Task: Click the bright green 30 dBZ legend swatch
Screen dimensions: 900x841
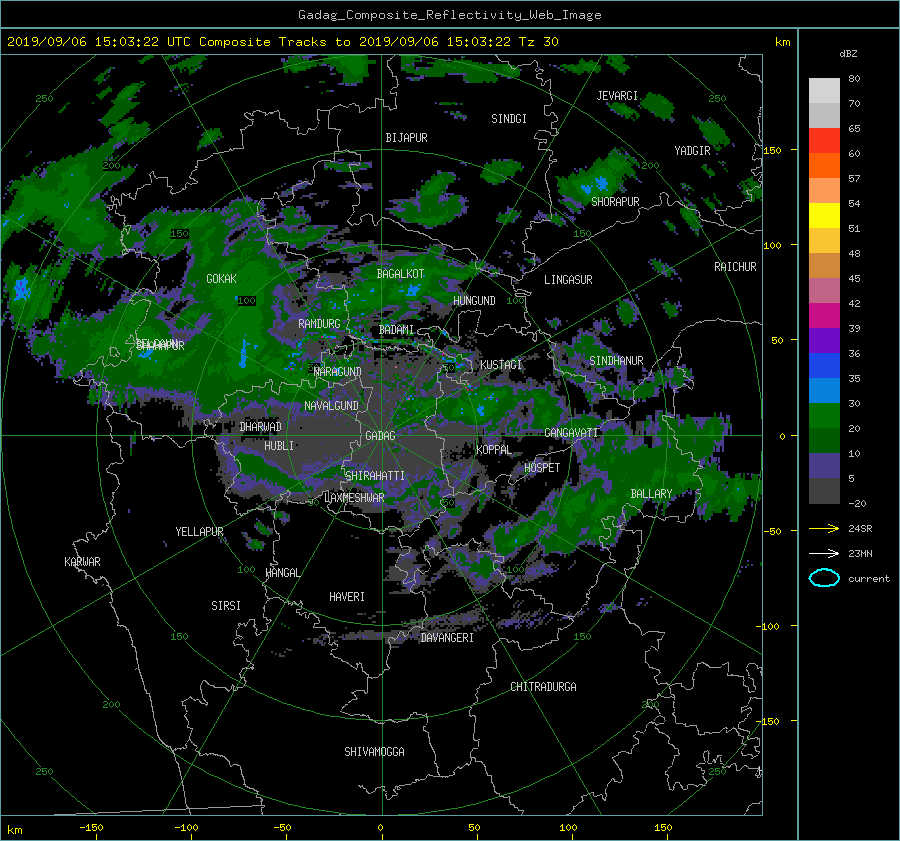Action: click(x=824, y=415)
